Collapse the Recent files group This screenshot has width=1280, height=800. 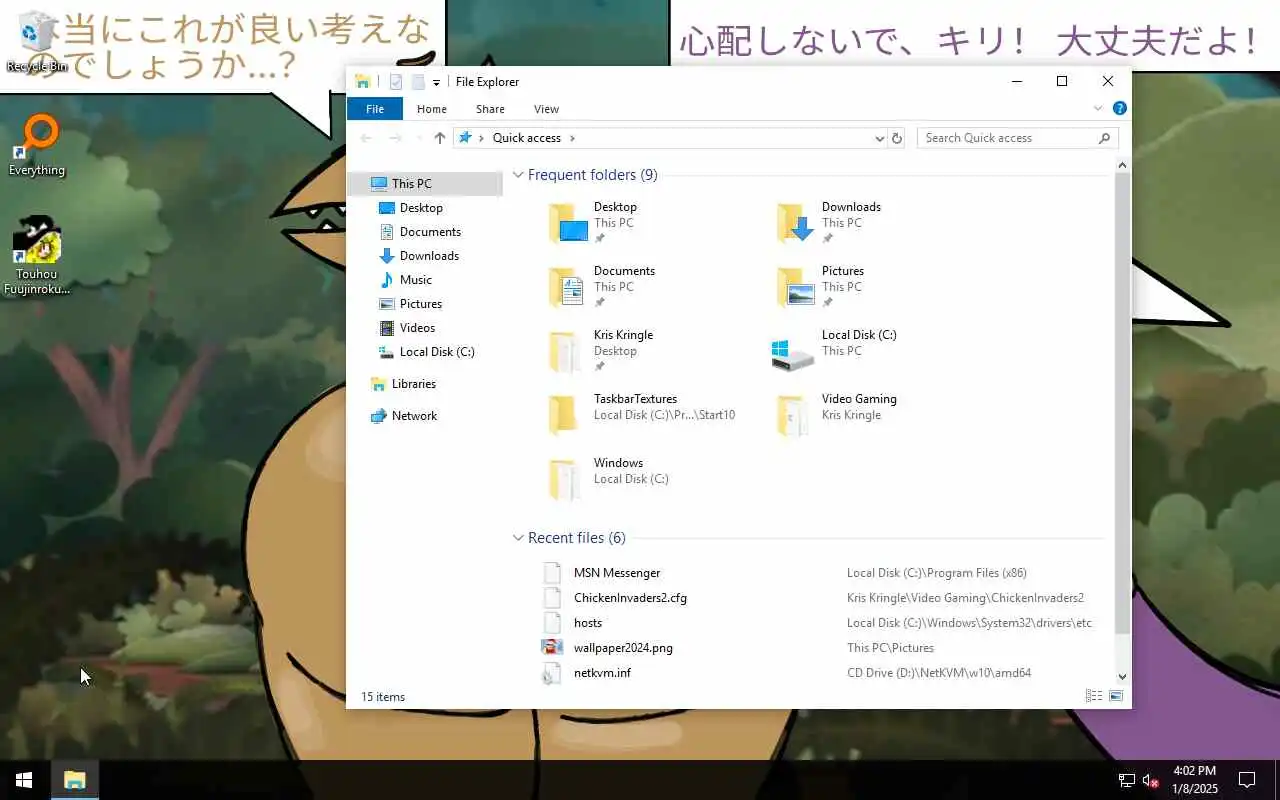pos(518,538)
